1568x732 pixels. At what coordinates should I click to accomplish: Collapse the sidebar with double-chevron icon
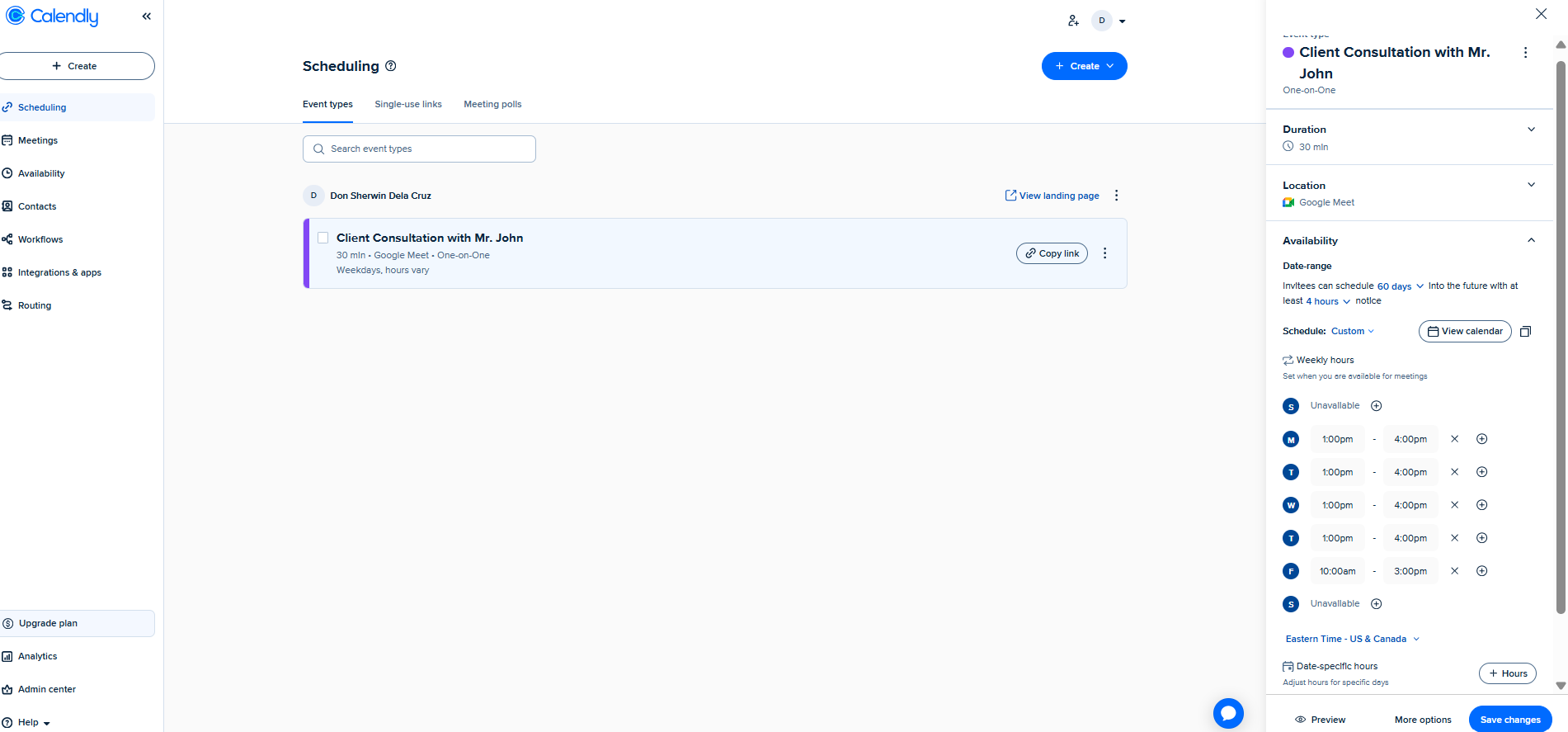147,17
